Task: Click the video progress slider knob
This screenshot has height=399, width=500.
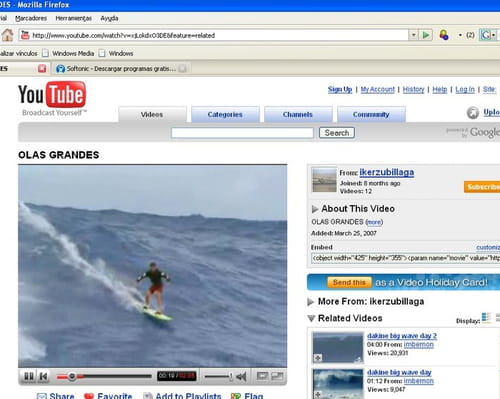Action: [x=72, y=377]
